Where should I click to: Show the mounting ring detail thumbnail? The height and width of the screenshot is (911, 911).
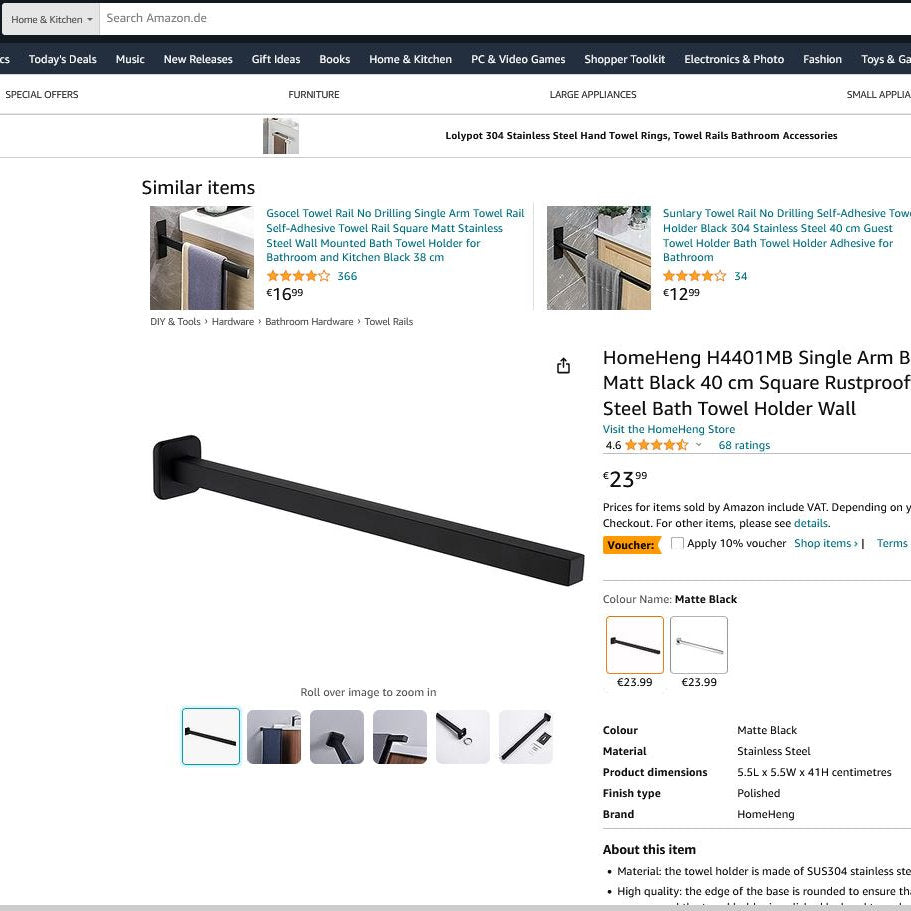click(x=462, y=736)
